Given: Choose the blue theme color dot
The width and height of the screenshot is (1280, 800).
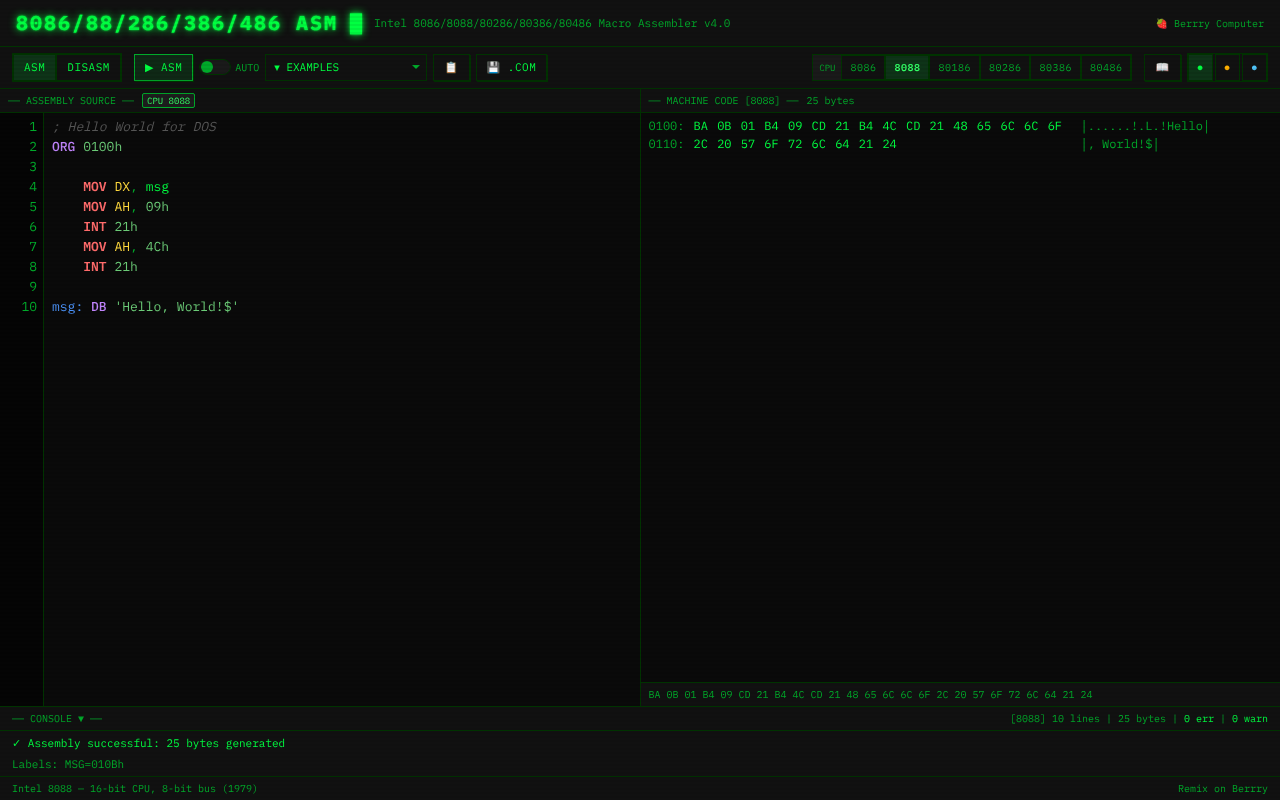Looking at the screenshot, I should coord(1254,68).
